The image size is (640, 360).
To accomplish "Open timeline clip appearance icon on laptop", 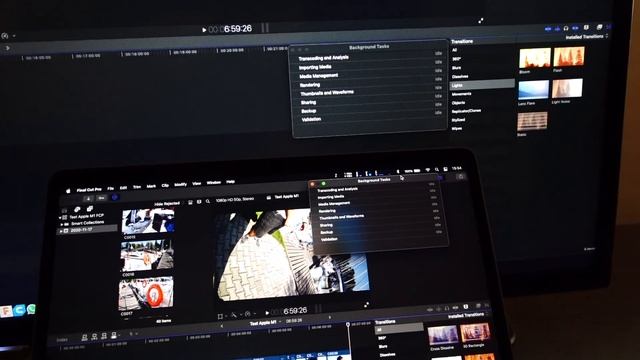I will (466, 307).
